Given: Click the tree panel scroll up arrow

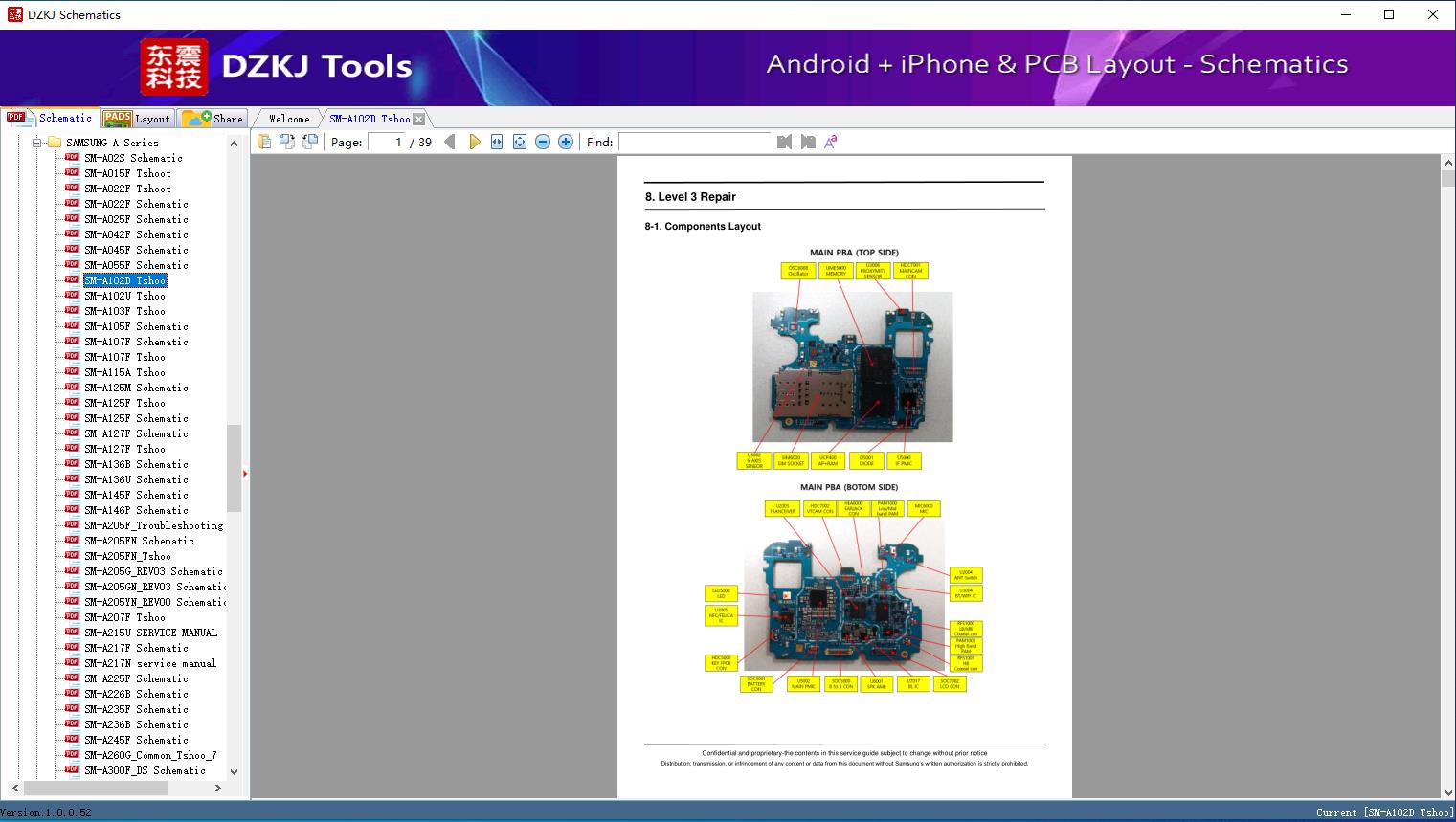Looking at the screenshot, I should click(234, 144).
